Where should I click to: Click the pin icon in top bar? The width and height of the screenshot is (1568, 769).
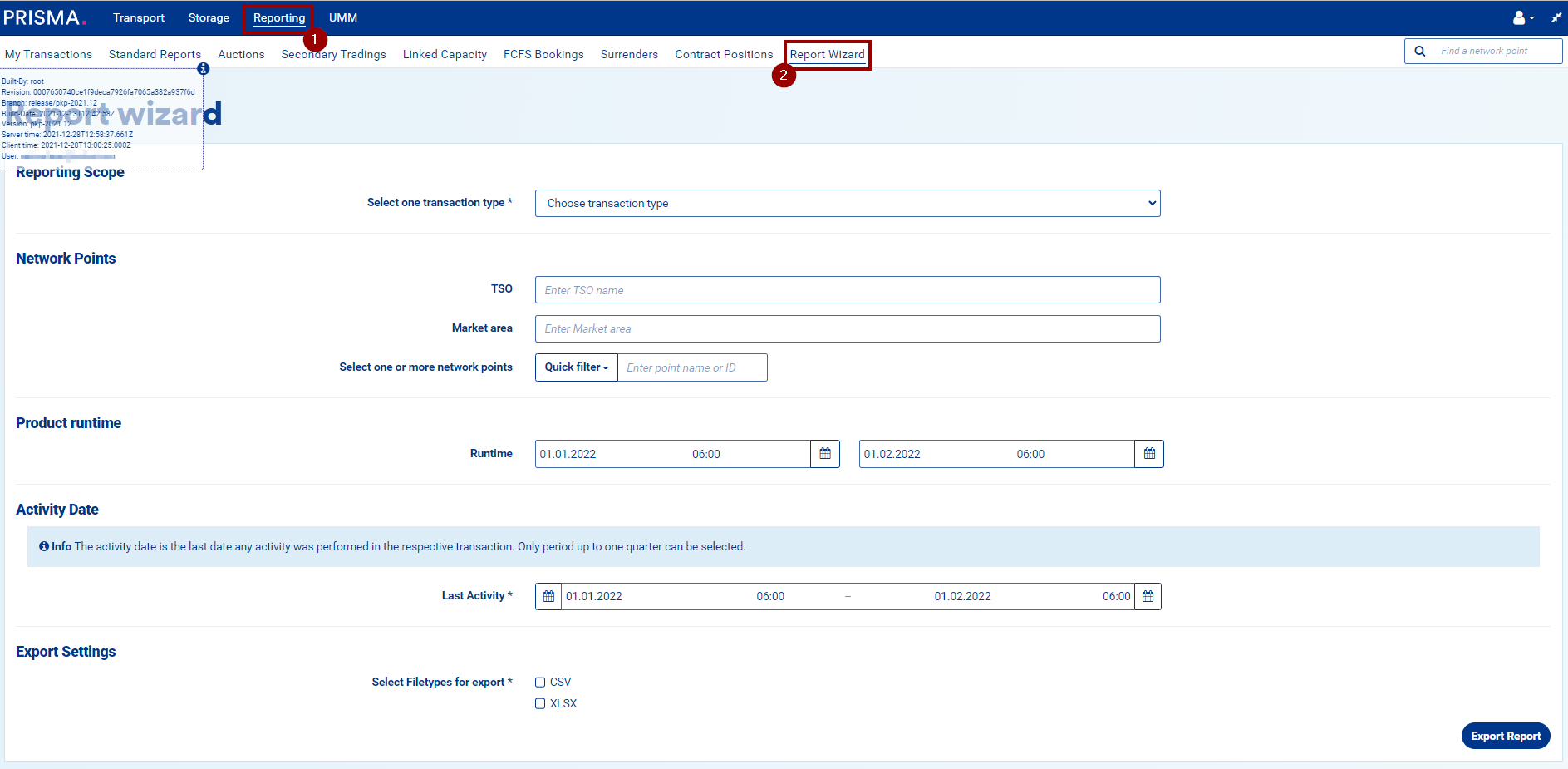[x=1556, y=17]
